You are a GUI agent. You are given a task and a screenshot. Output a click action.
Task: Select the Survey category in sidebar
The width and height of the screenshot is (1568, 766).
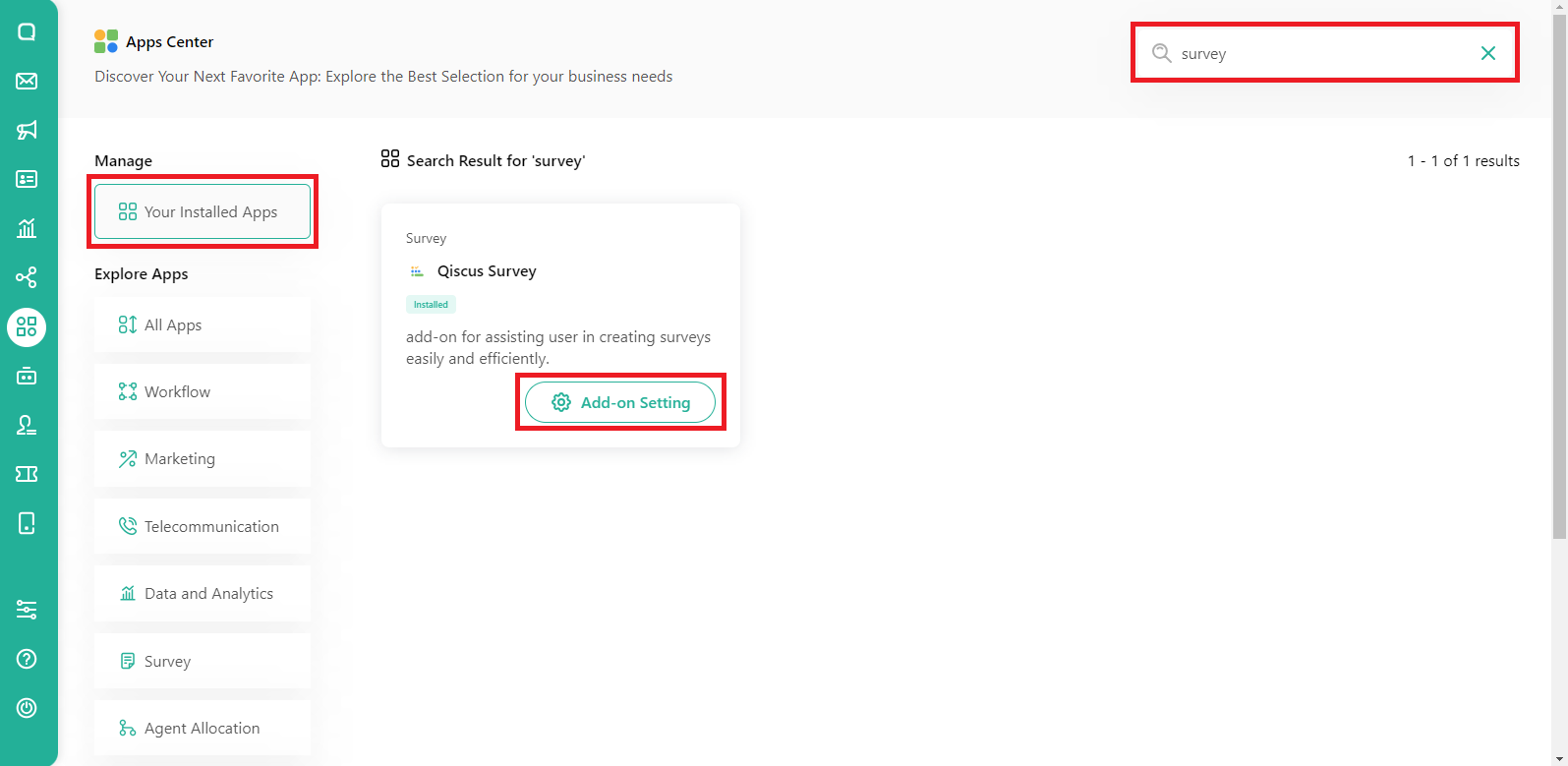(x=203, y=661)
